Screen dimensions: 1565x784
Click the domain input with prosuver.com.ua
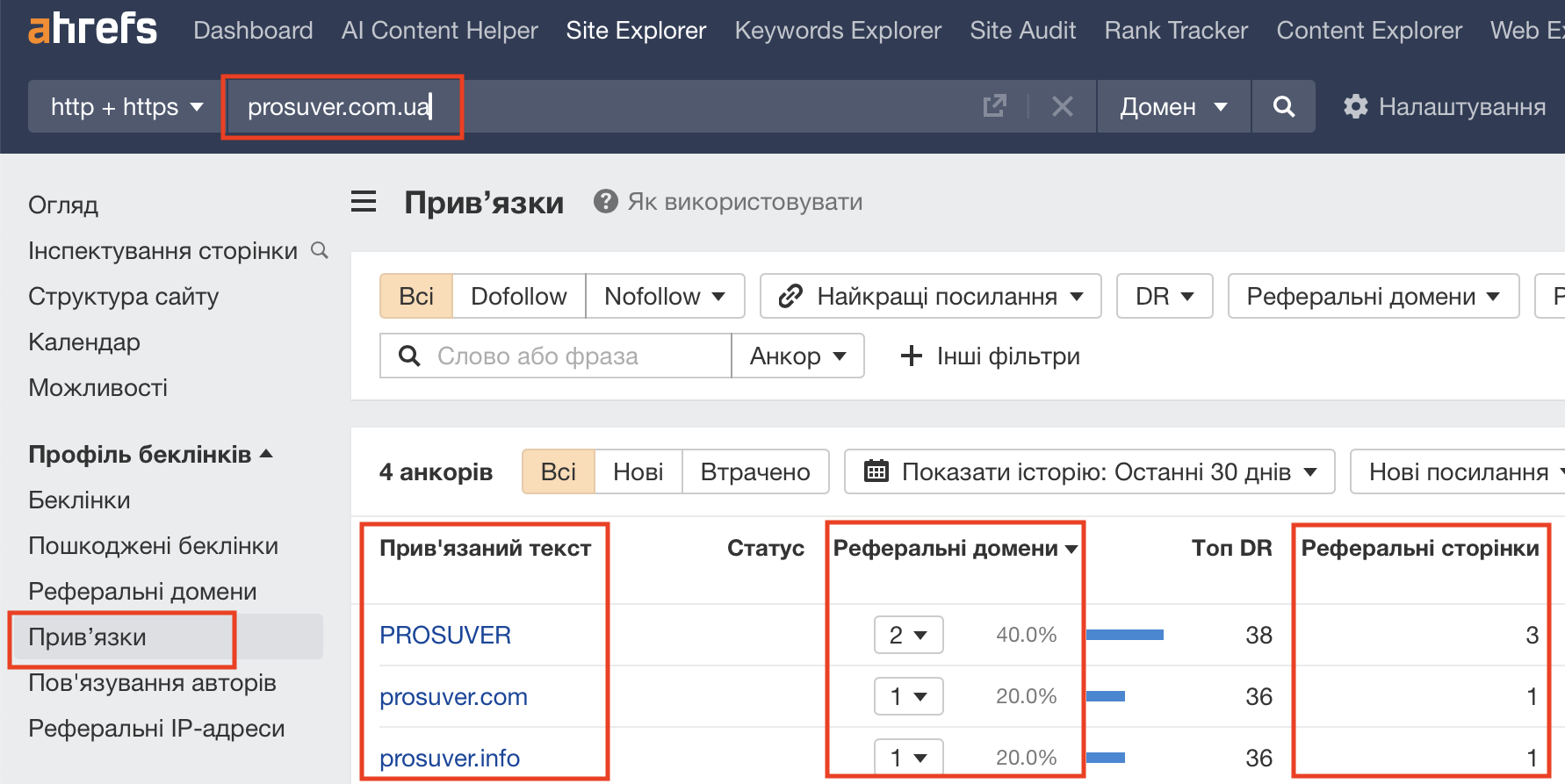tap(597, 106)
